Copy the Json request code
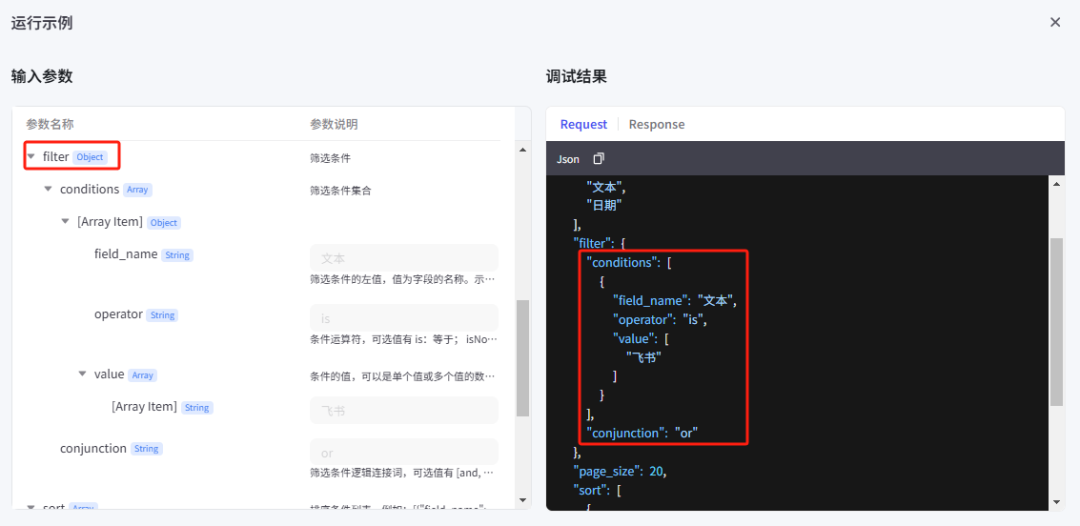The width and height of the screenshot is (1080, 526). pos(599,159)
